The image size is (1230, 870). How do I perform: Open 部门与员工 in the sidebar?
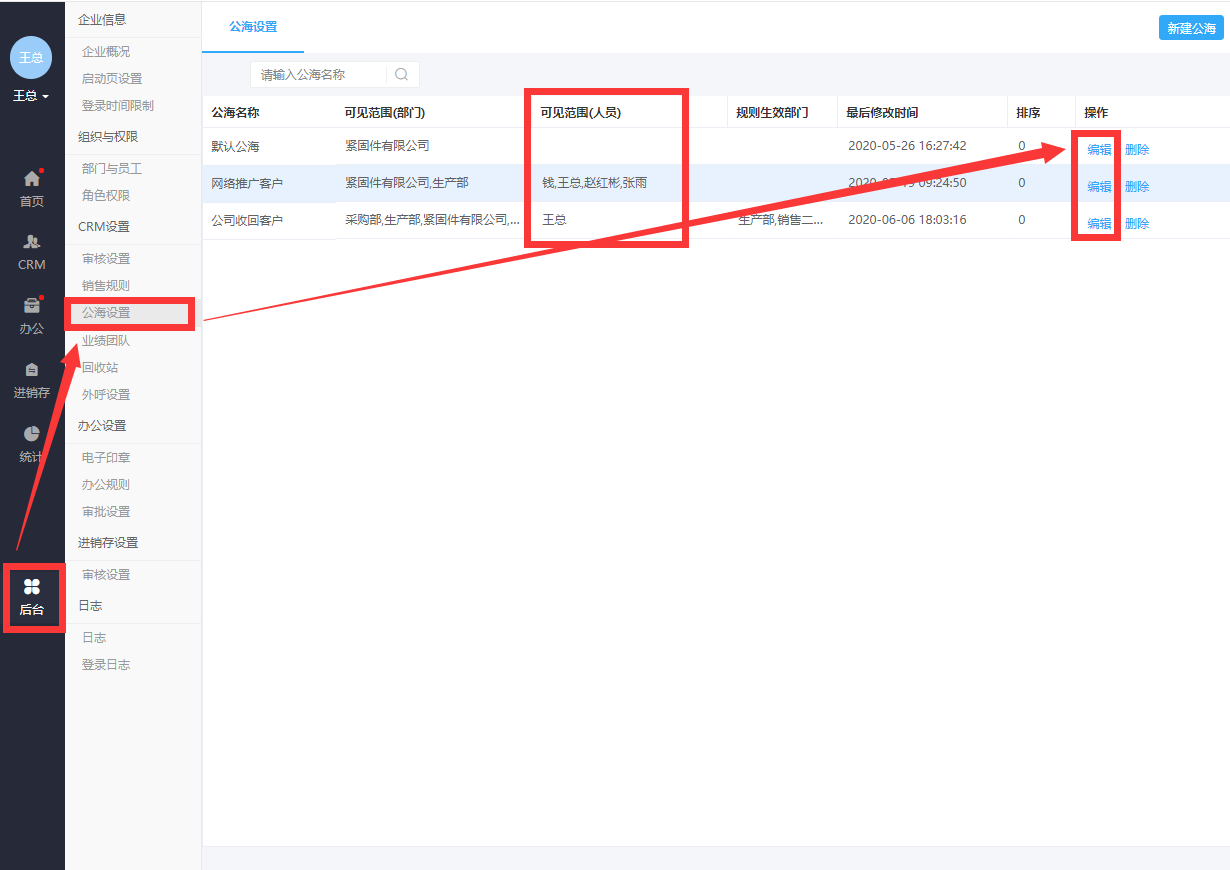point(112,169)
